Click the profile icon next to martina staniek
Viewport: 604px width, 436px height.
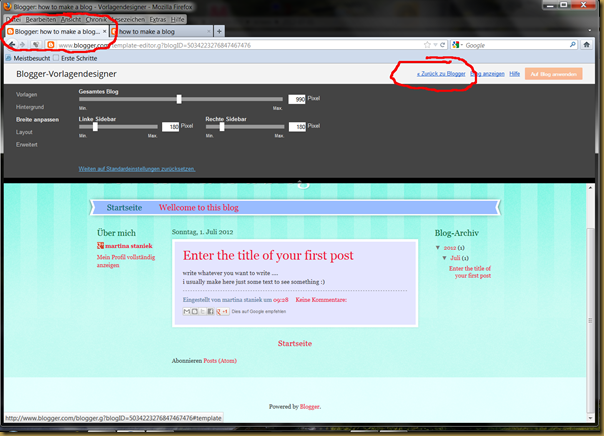(x=100, y=246)
